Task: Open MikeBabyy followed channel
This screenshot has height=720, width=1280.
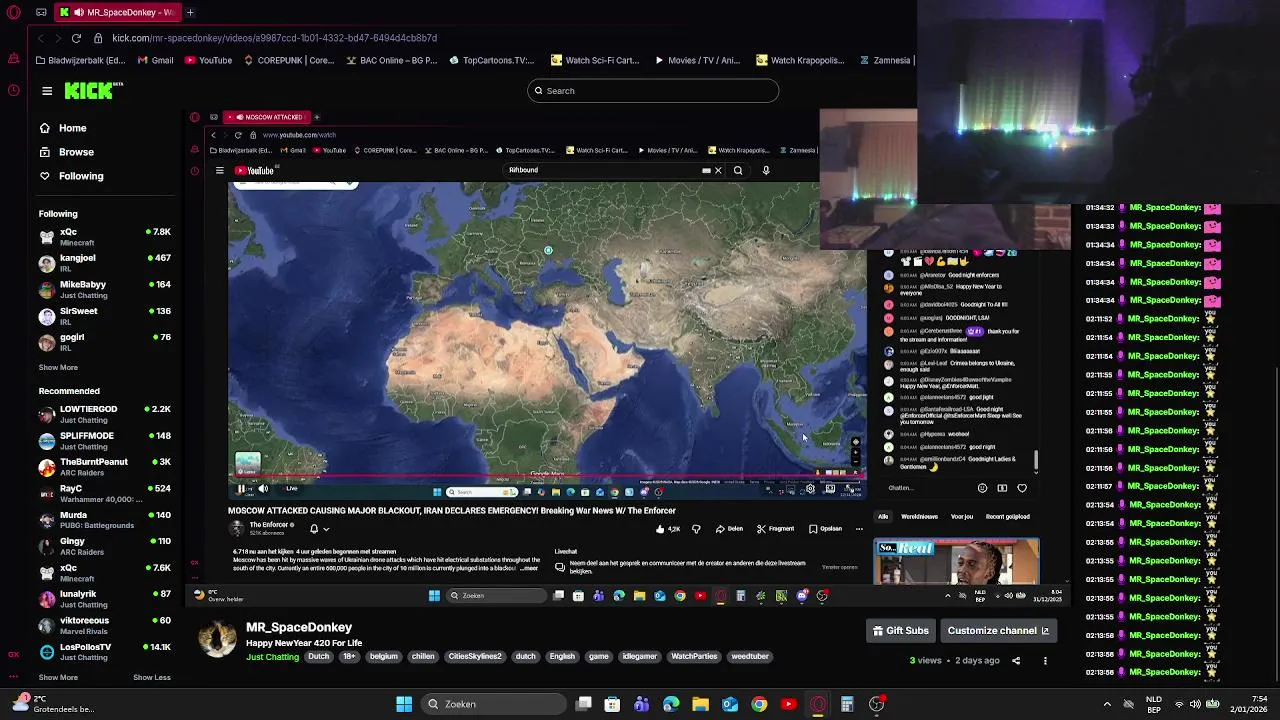Action: pyautogui.click(x=105, y=290)
